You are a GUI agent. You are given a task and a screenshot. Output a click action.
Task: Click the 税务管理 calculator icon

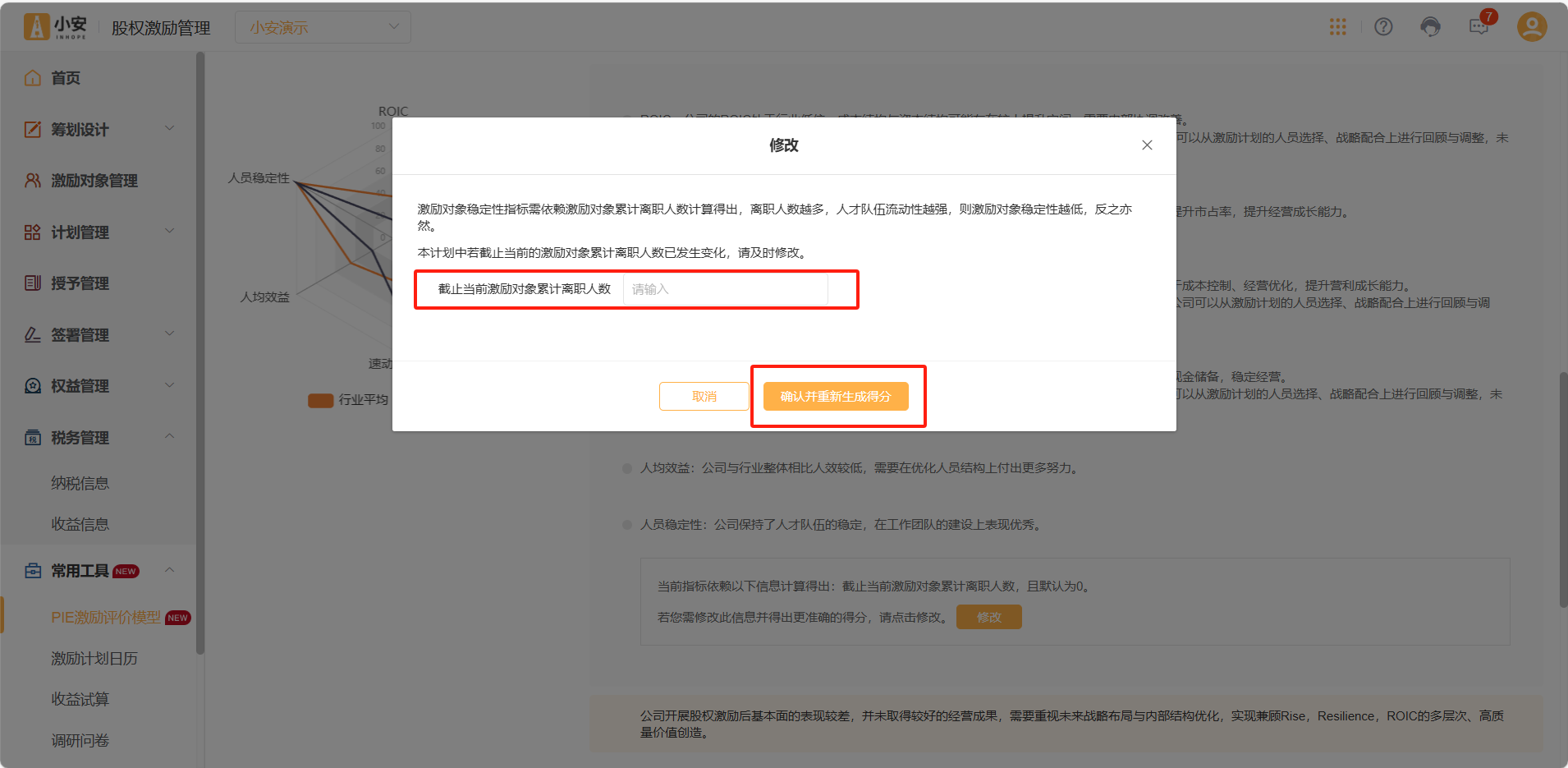click(33, 438)
